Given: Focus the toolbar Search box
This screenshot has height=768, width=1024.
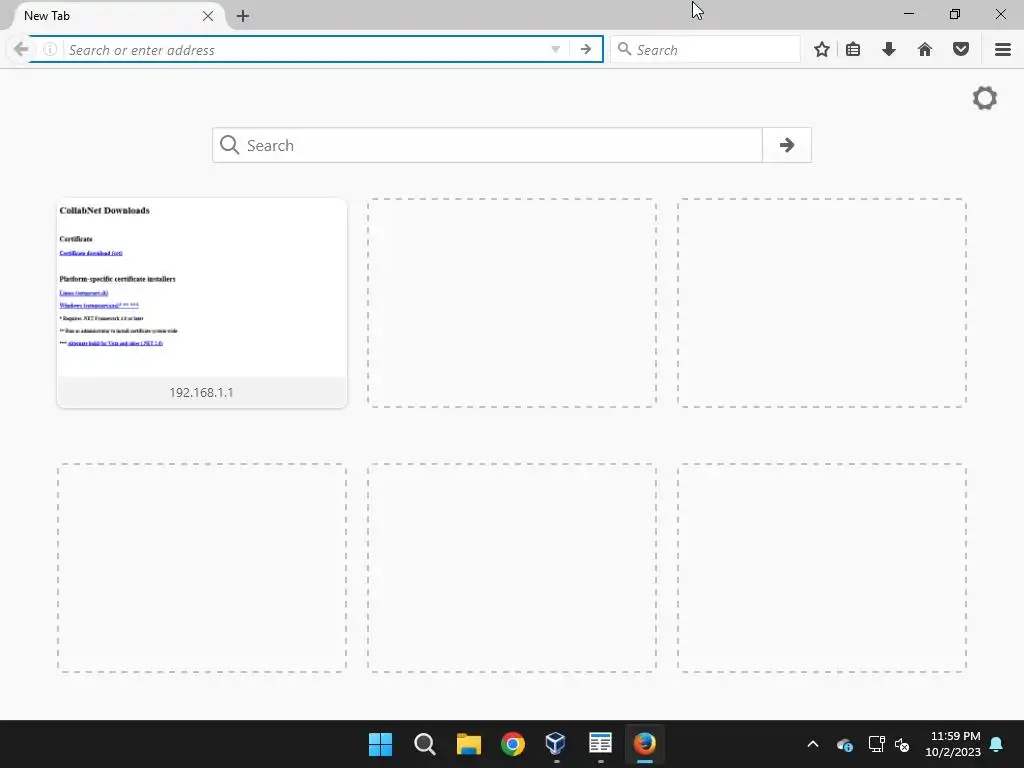Looking at the screenshot, I should (705, 50).
